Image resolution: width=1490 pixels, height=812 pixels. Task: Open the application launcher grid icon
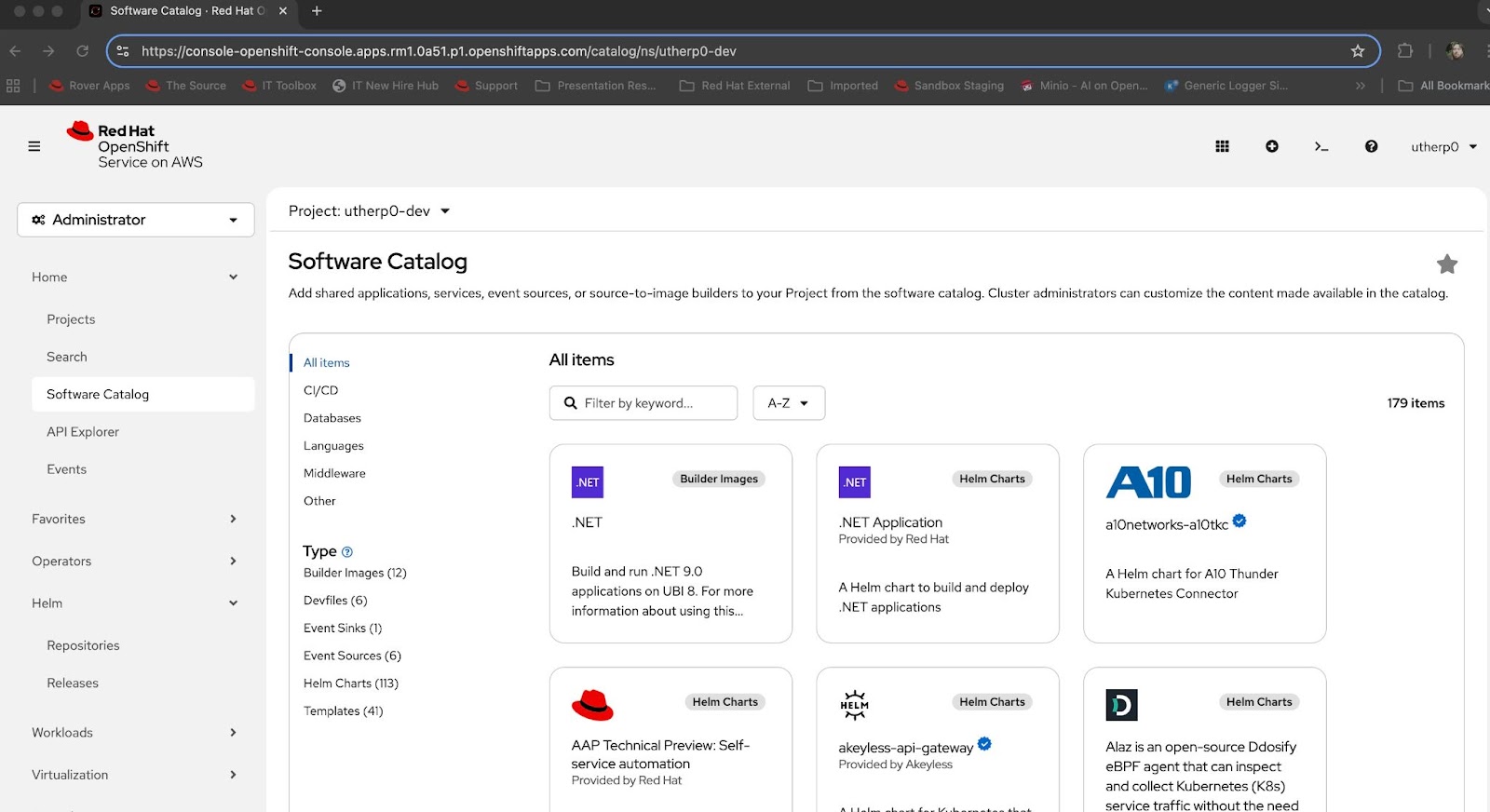pyautogui.click(x=1222, y=146)
